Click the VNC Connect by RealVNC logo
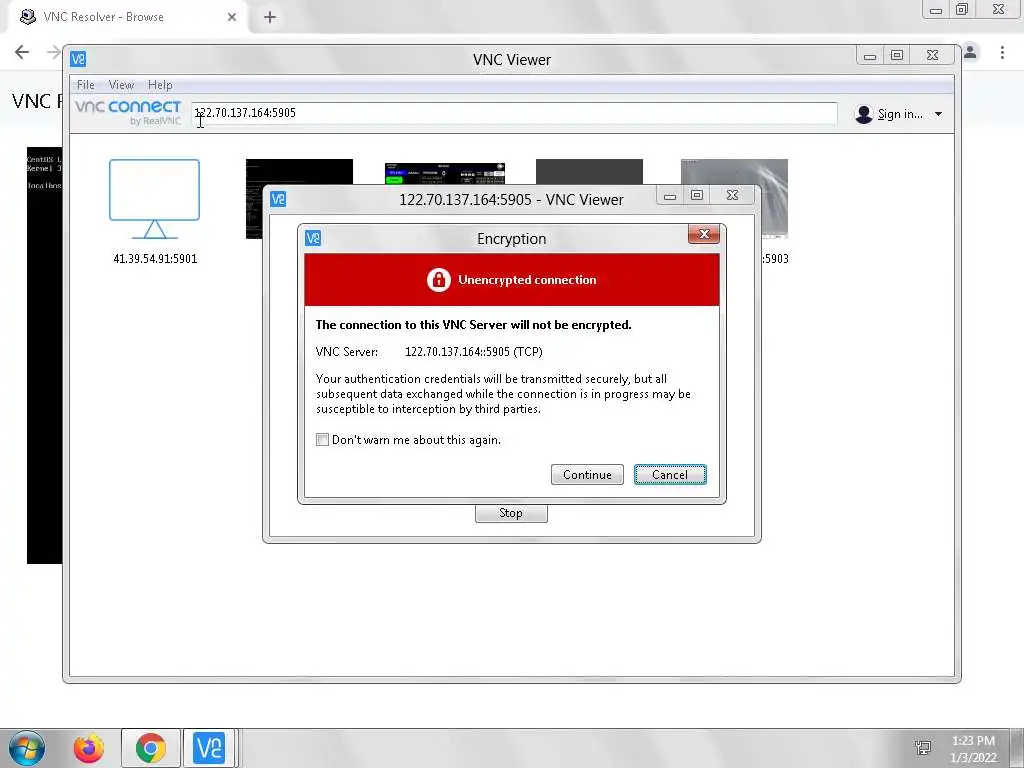This screenshot has width=1024, height=768. pos(128,112)
